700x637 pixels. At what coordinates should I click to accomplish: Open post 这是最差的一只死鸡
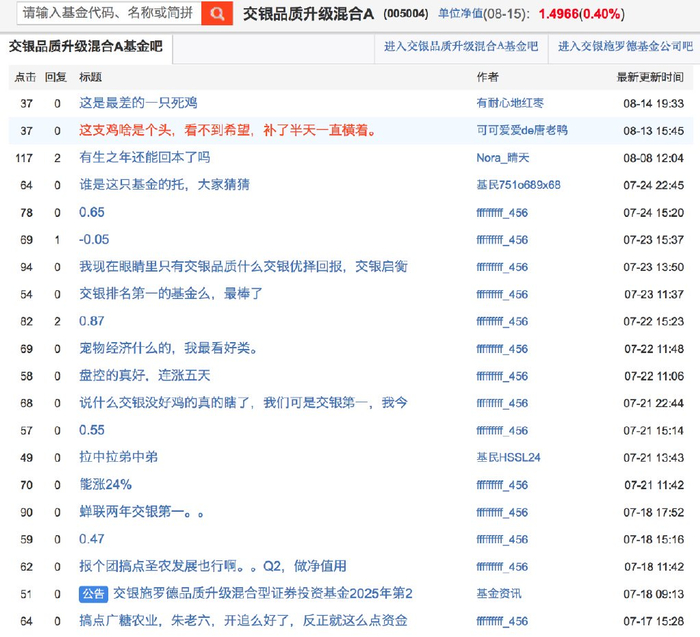tap(138, 103)
